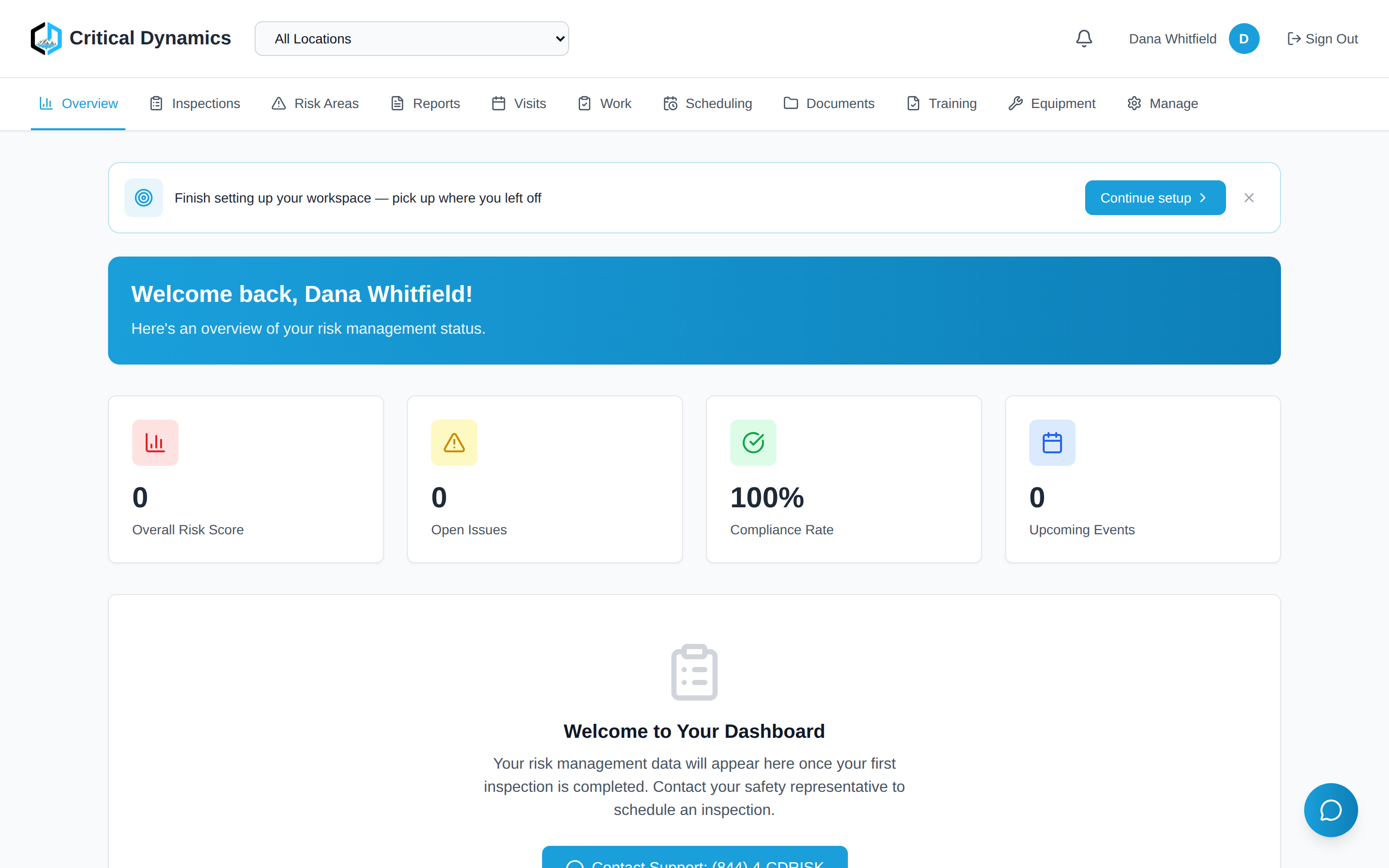Go to the Risk Areas tab

pos(314,103)
